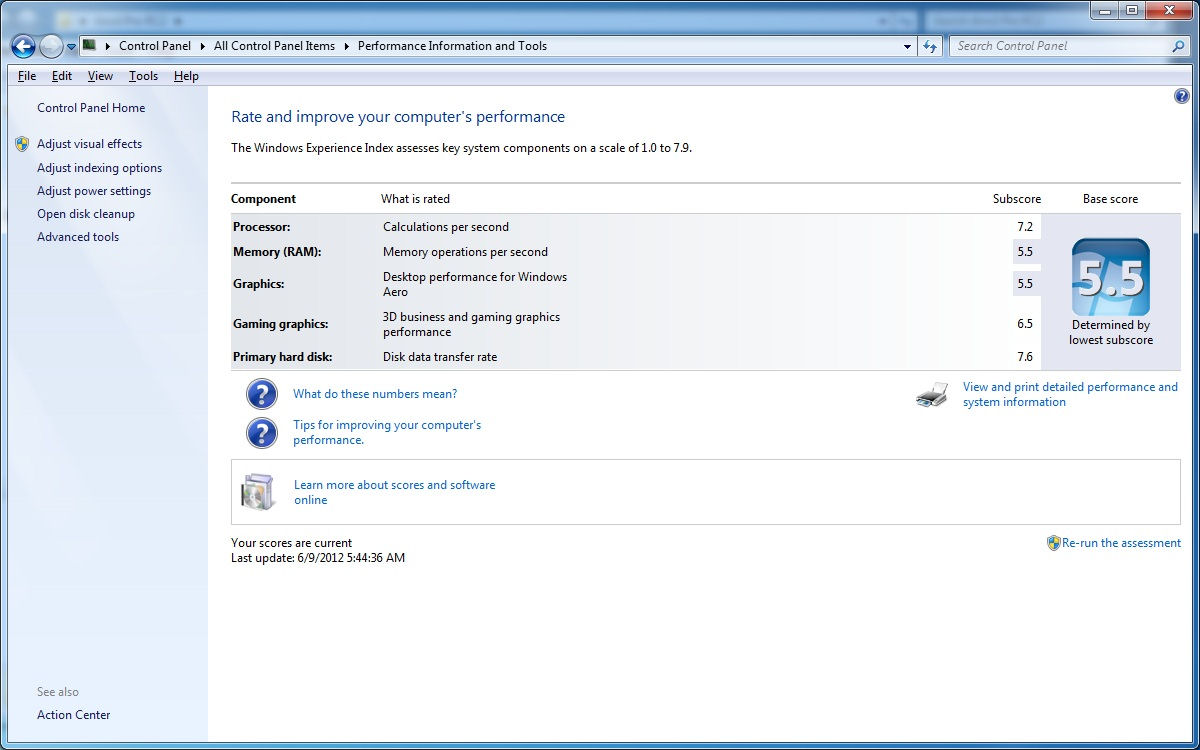Open the Edit menu
This screenshot has width=1200, height=750.
[x=62, y=76]
